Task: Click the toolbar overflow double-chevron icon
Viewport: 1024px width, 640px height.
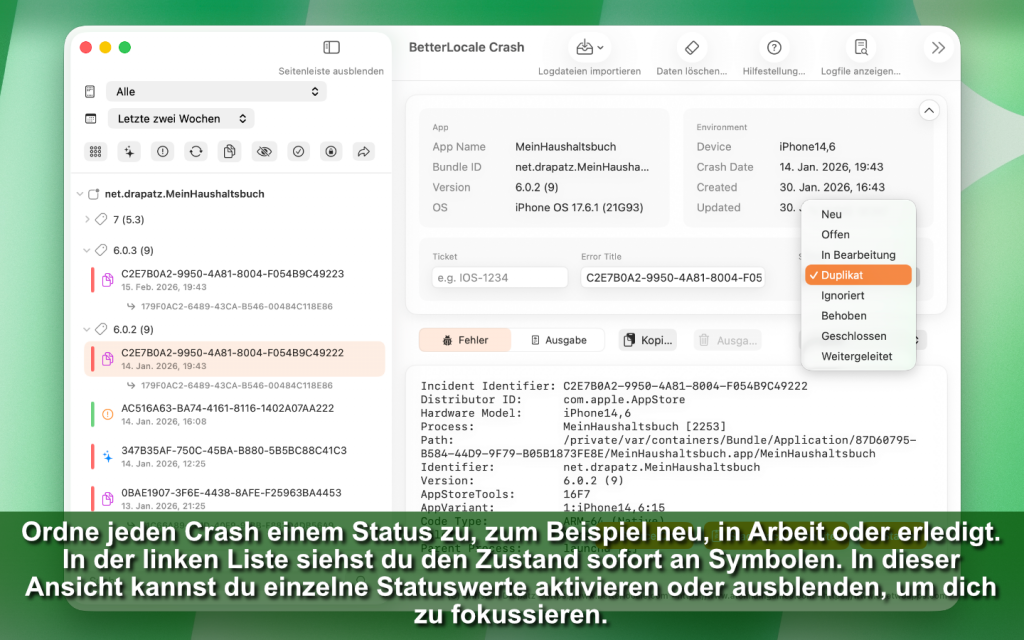Action: pos(937,48)
